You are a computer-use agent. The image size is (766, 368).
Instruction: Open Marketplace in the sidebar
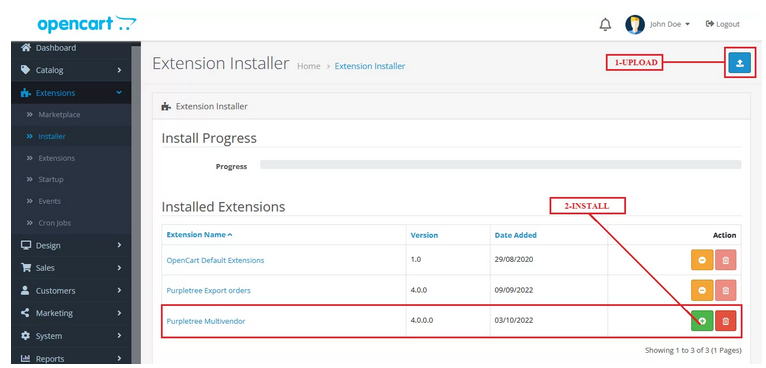[59, 114]
